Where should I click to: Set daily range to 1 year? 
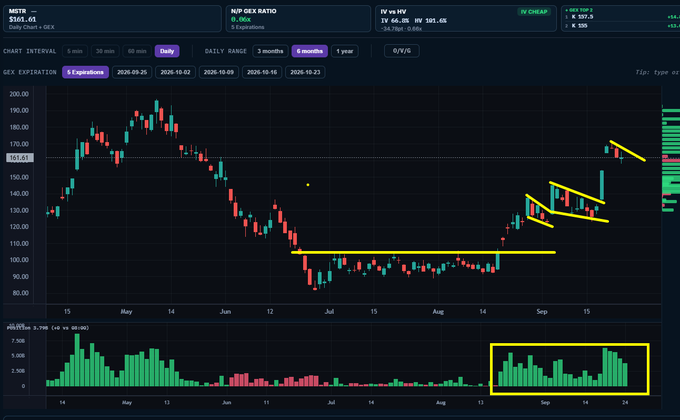coord(345,51)
